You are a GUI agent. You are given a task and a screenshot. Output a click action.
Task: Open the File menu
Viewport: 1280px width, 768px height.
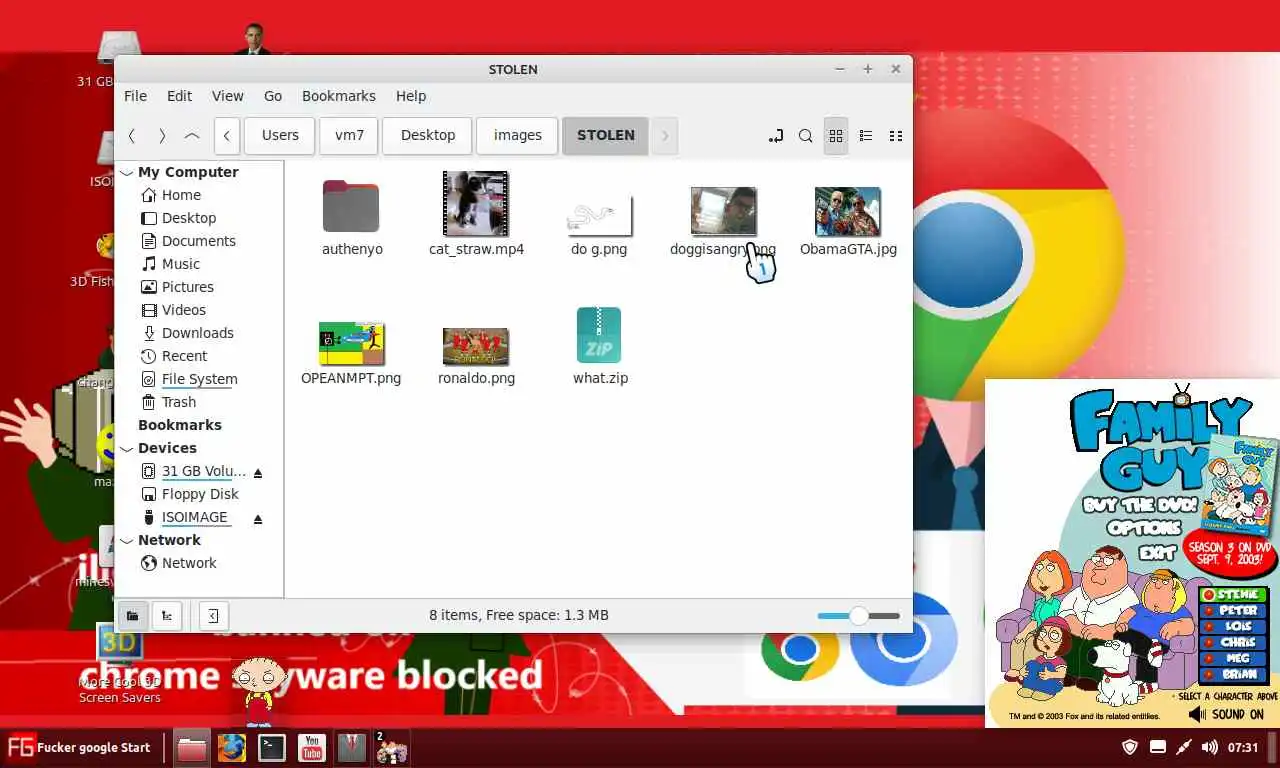tap(135, 96)
